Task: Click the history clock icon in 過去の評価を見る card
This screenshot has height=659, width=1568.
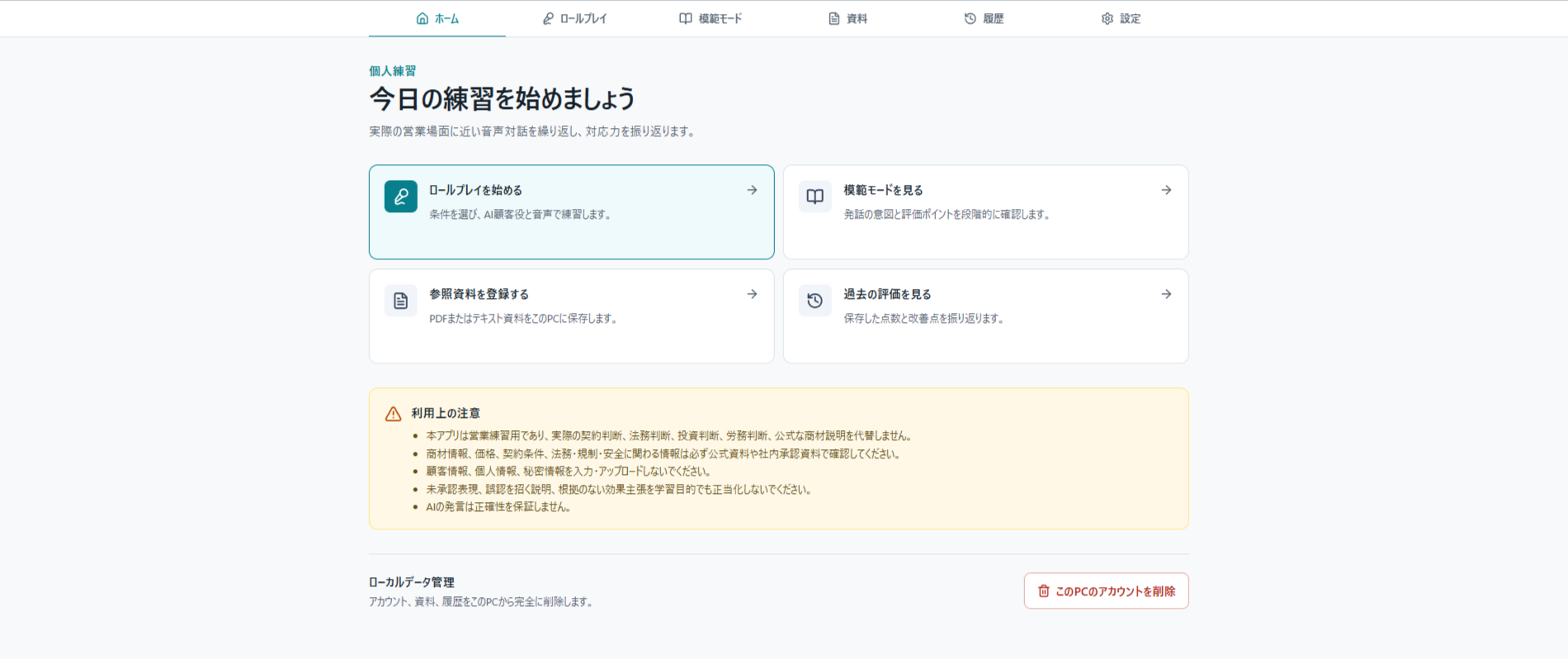Action: (815, 301)
